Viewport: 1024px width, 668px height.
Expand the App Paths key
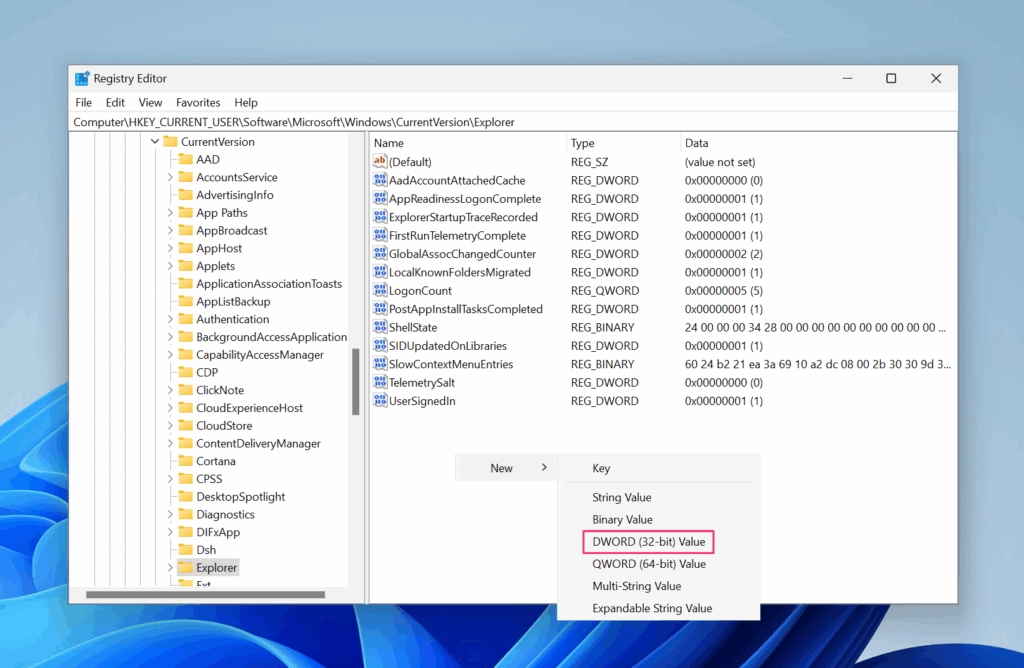(x=170, y=212)
